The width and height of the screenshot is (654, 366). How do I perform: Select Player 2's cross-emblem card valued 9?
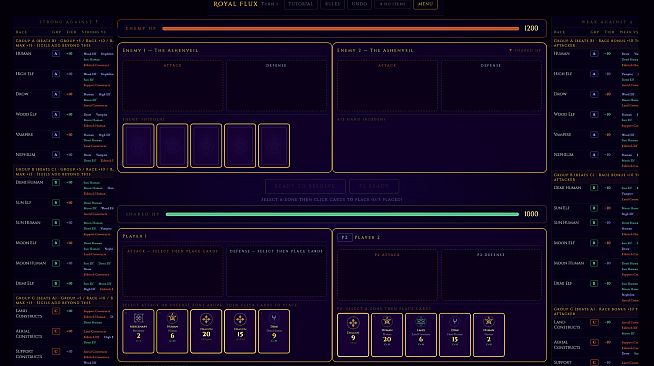click(x=353, y=335)
